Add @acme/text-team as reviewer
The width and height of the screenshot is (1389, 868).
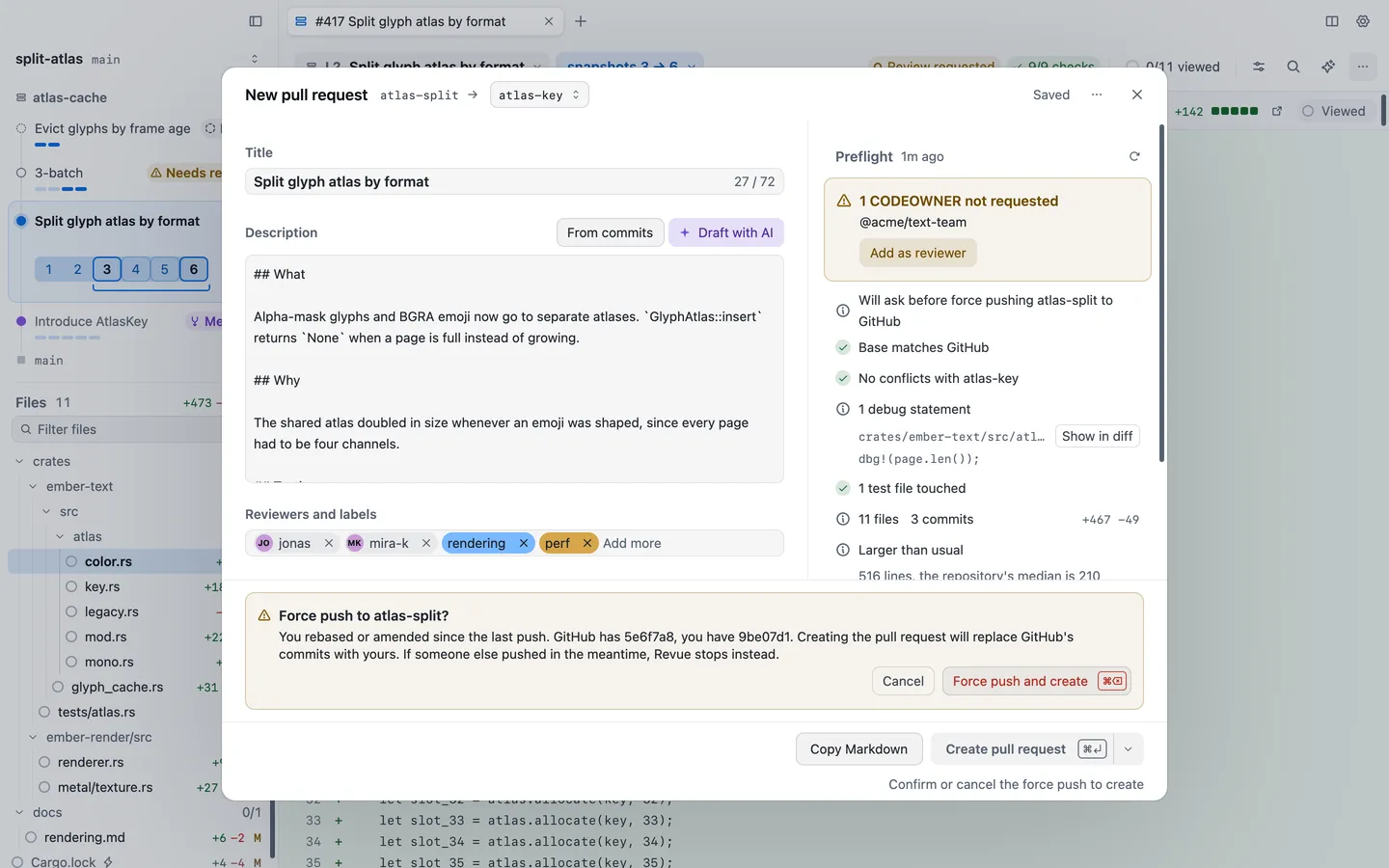(918, 253)
